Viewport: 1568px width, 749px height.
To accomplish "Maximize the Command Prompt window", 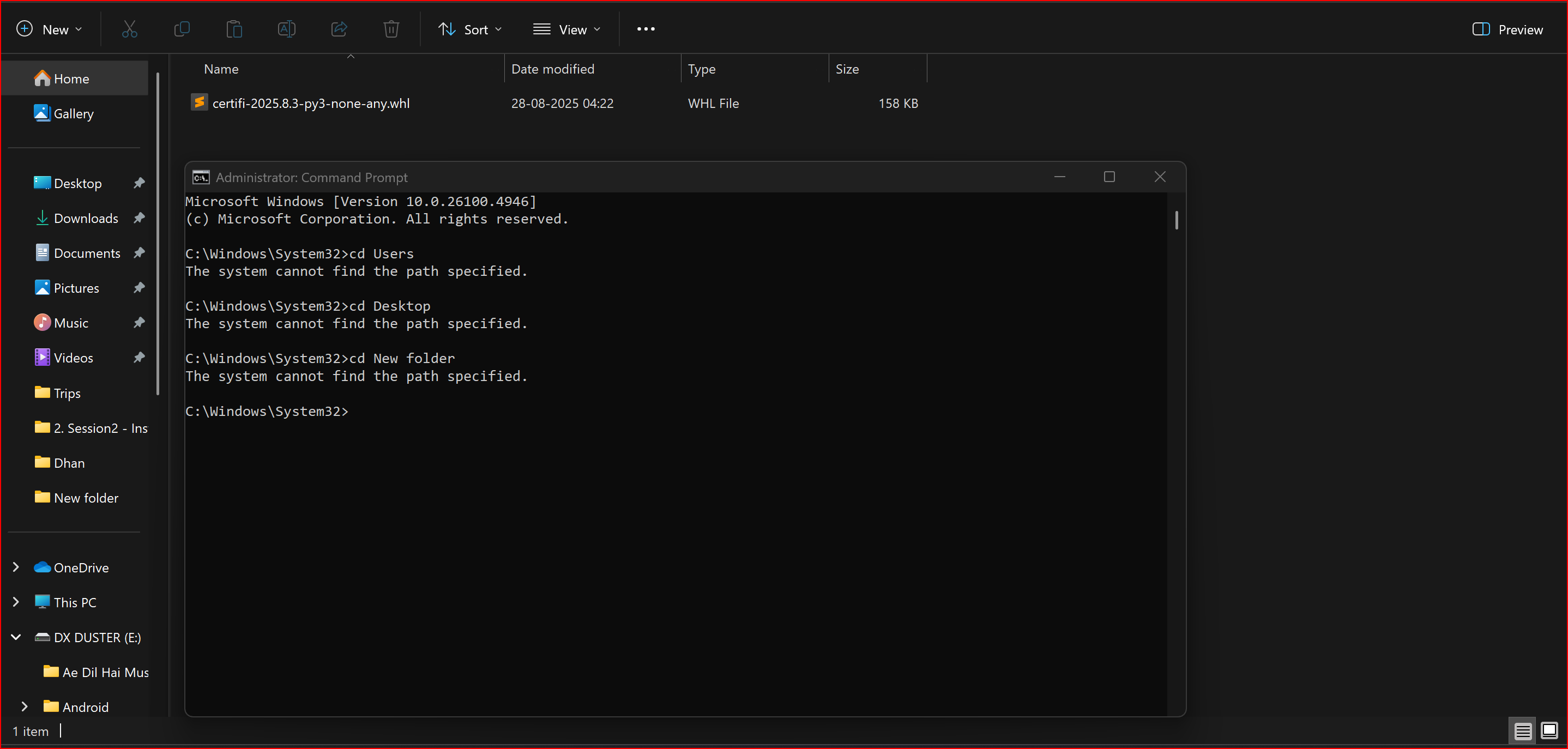I will [x=1109, y=177].
